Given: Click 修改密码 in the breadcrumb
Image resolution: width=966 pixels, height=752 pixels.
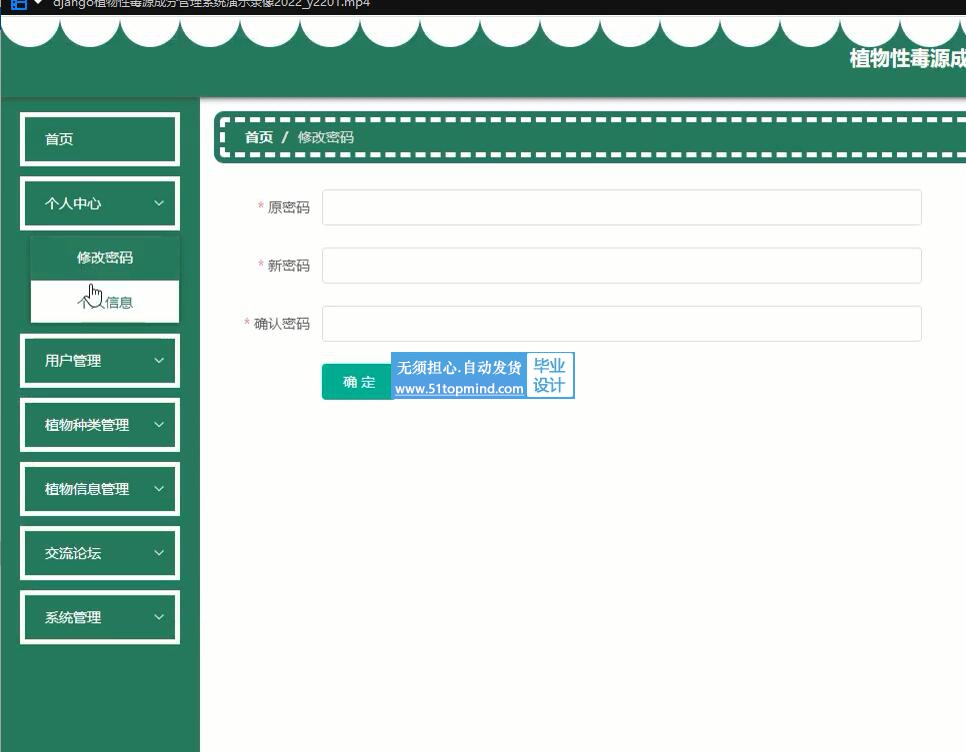Looking at the screenshot, I should click(x=326, y=137).
